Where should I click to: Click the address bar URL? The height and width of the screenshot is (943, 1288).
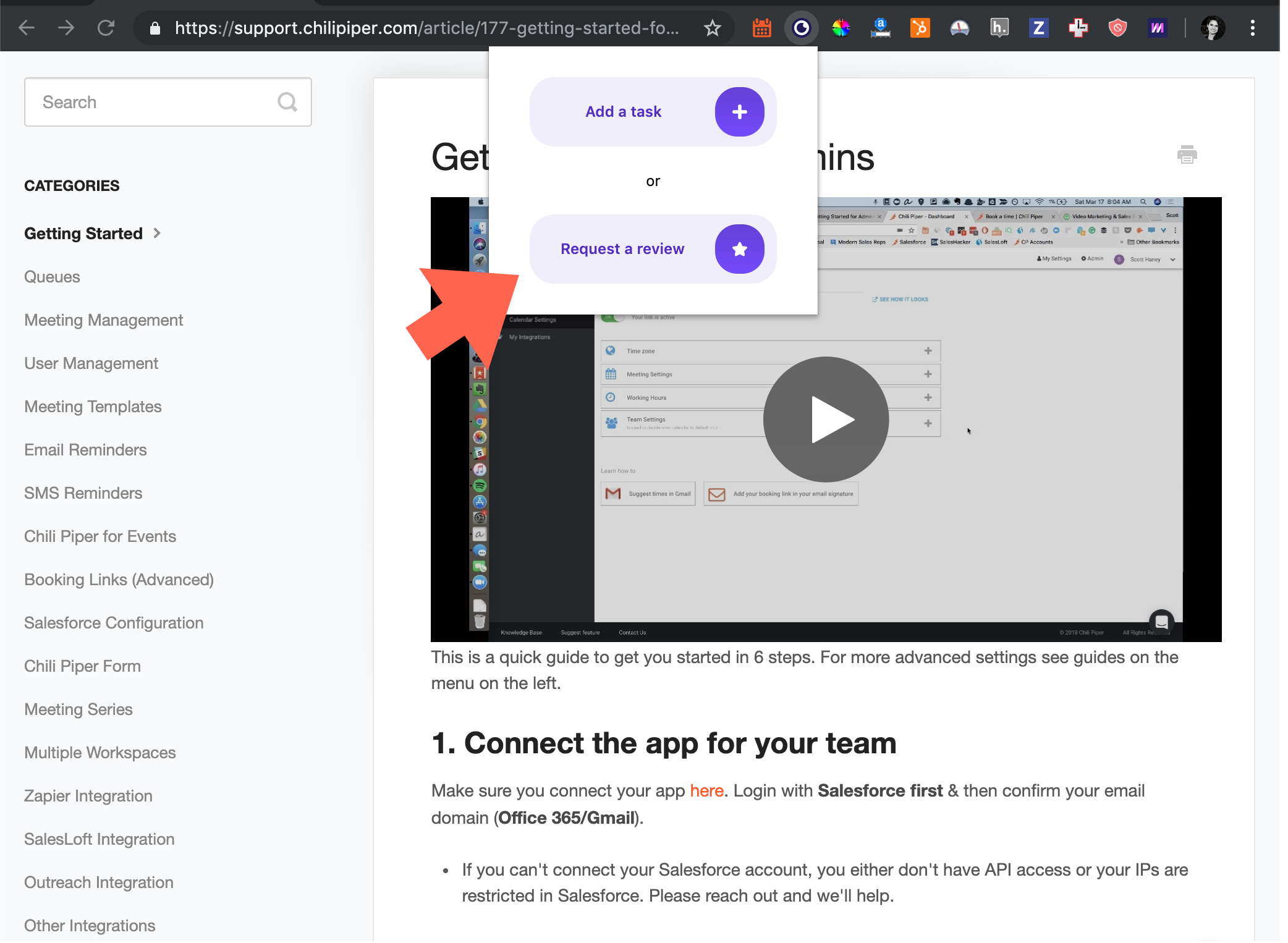pyautogui.click(x=426, y=28)
